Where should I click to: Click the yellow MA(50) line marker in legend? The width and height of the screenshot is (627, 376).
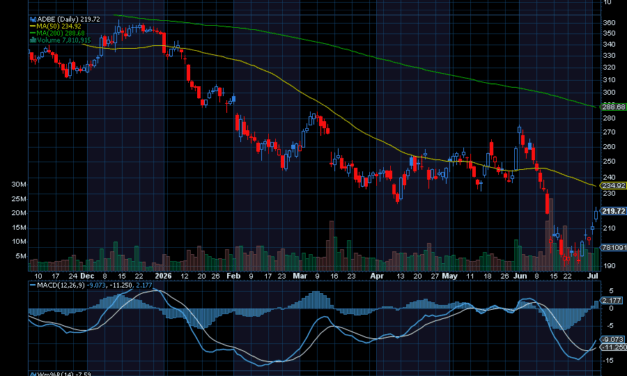pos(33,26)
